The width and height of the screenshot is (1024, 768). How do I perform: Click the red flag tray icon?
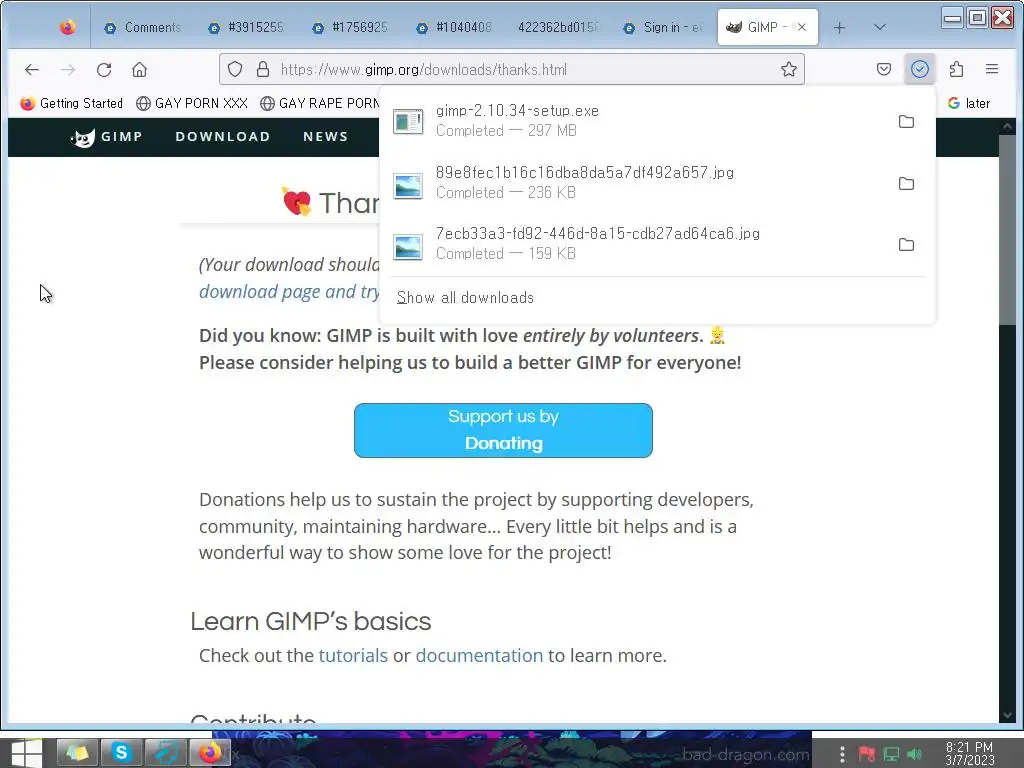coord(867,754)
